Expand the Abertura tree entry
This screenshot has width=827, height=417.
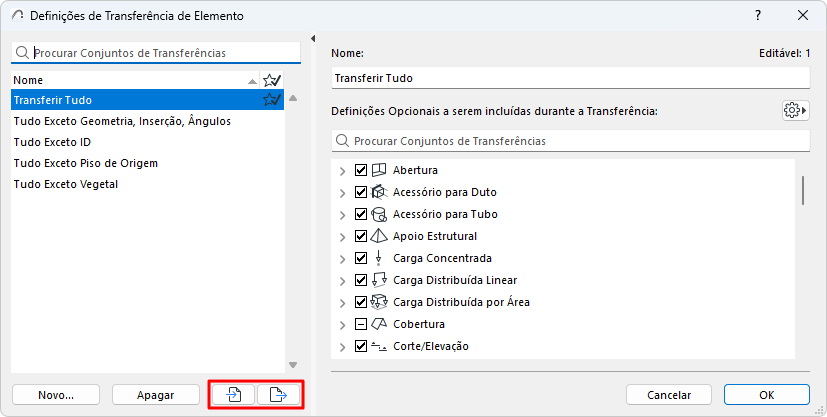(x=343, y=170)
